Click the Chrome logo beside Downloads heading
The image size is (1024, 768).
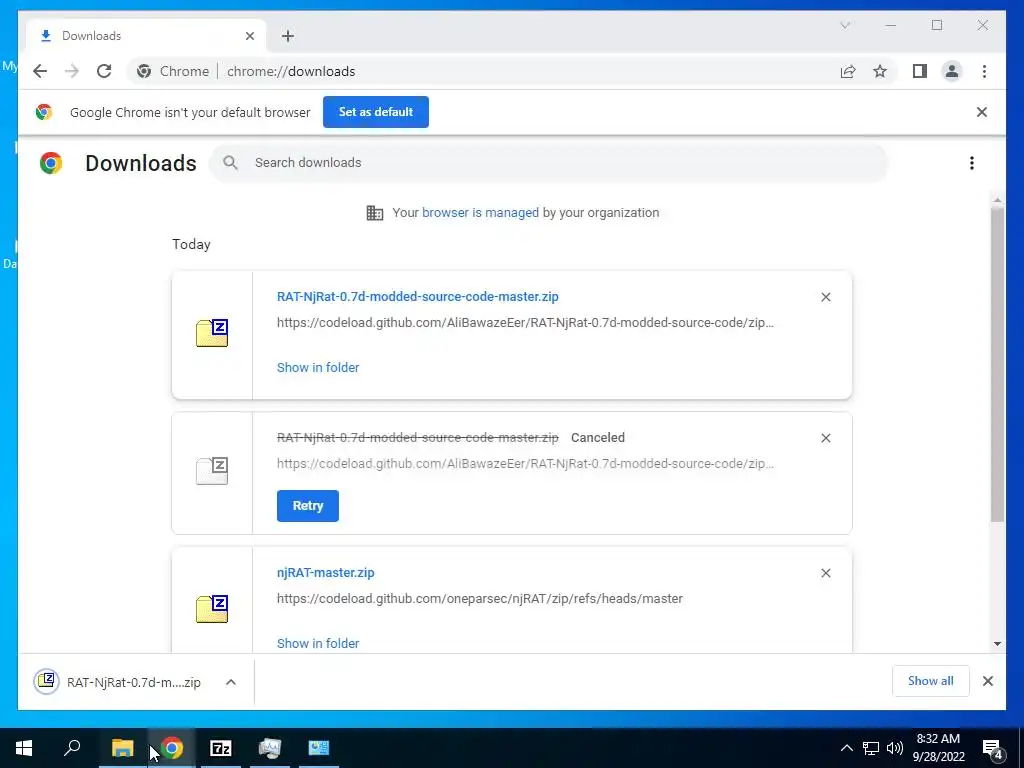51,163
